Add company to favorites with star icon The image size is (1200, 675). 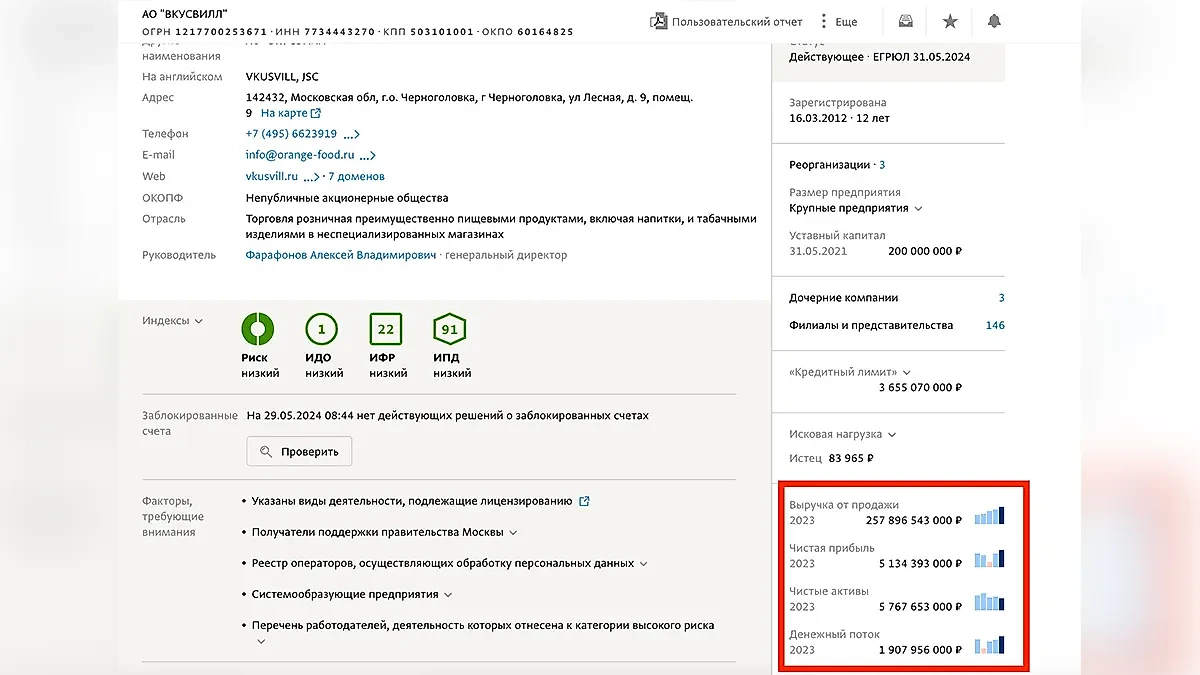(x=950, y=21)
